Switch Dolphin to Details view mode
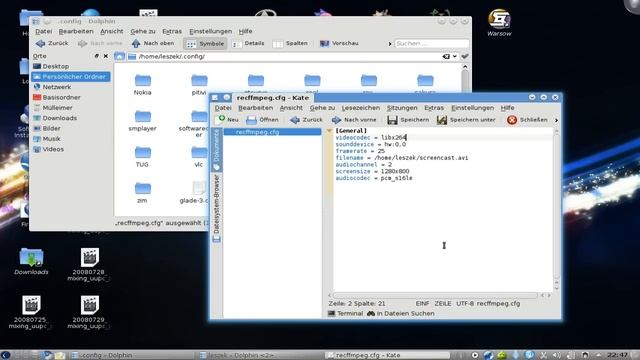This screenshot has width=640, height=360. [248, 44]
